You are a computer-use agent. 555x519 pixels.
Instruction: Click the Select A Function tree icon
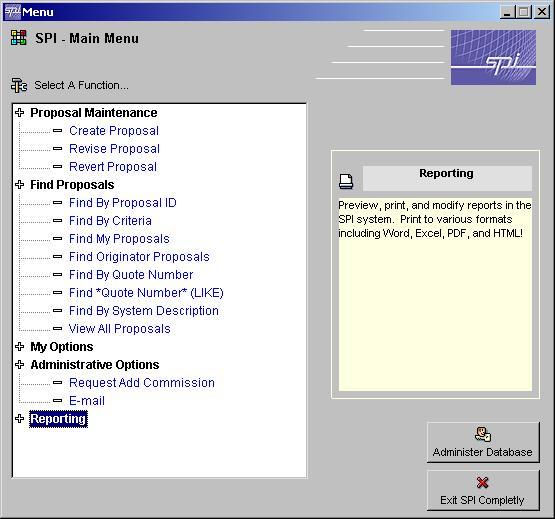pyautogui.click(x=19, y=85)
